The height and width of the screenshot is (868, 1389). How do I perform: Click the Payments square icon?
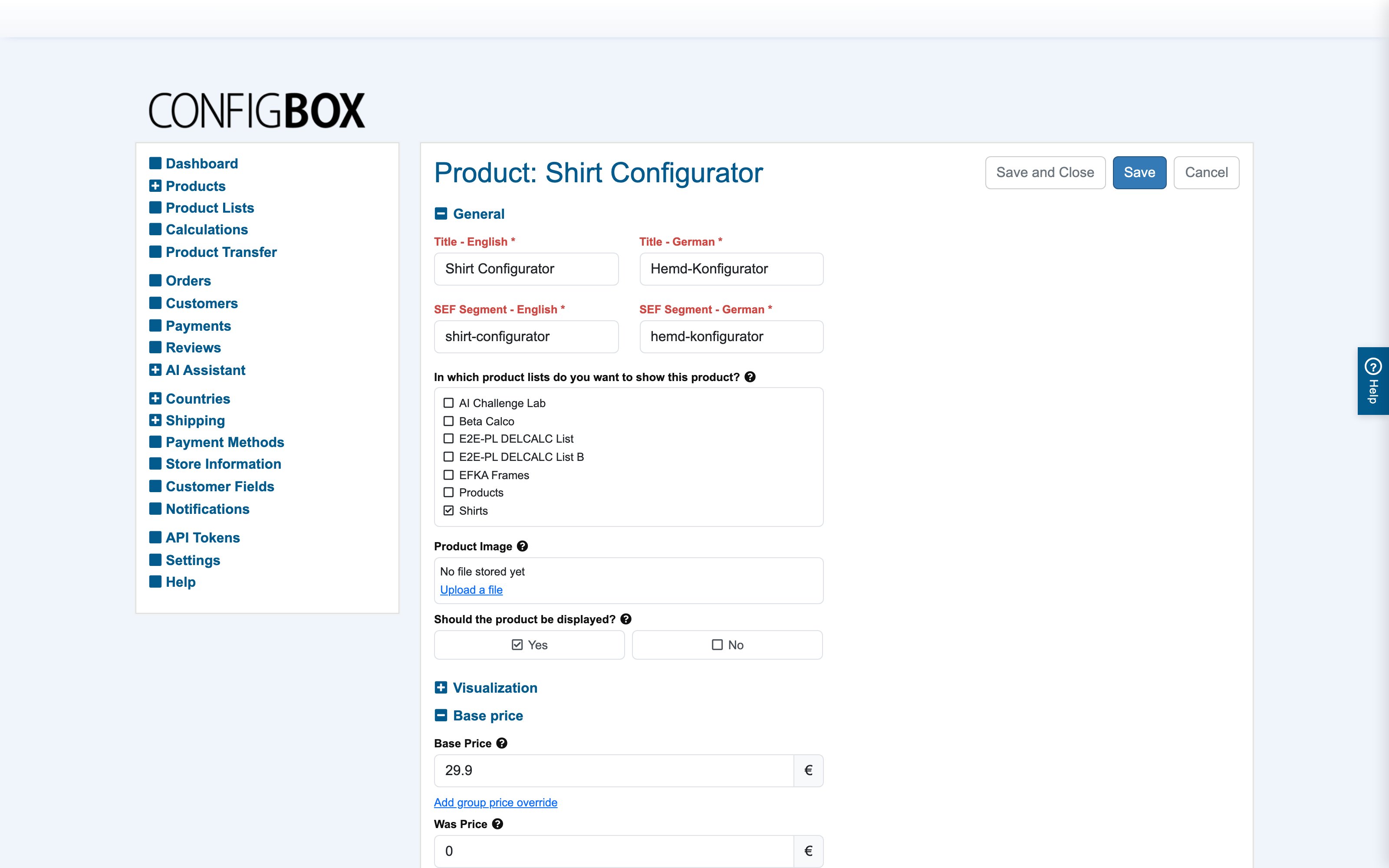pos(155,325)
